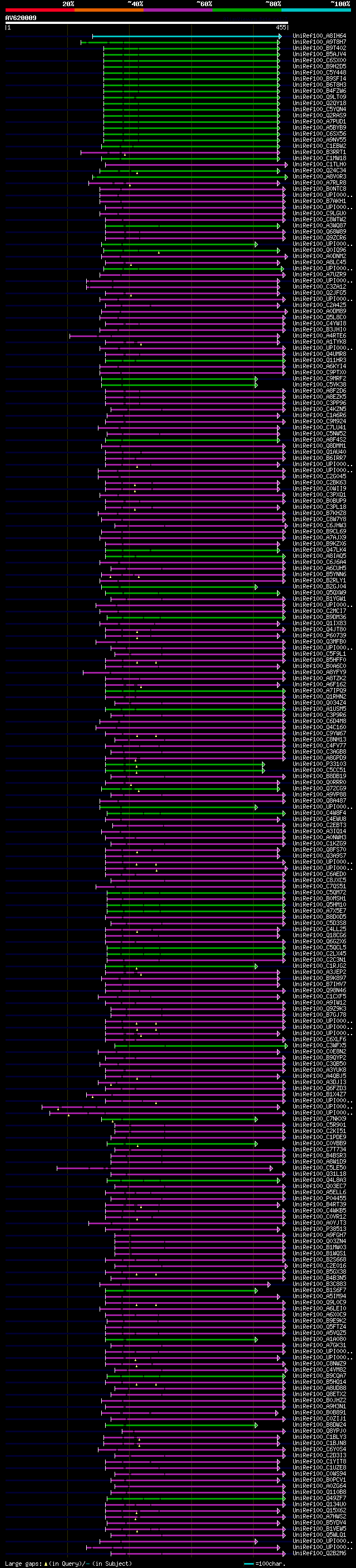
Task: Select the UniRef100_C1TLH0 hit label
Action: click(x=319, y=165)
